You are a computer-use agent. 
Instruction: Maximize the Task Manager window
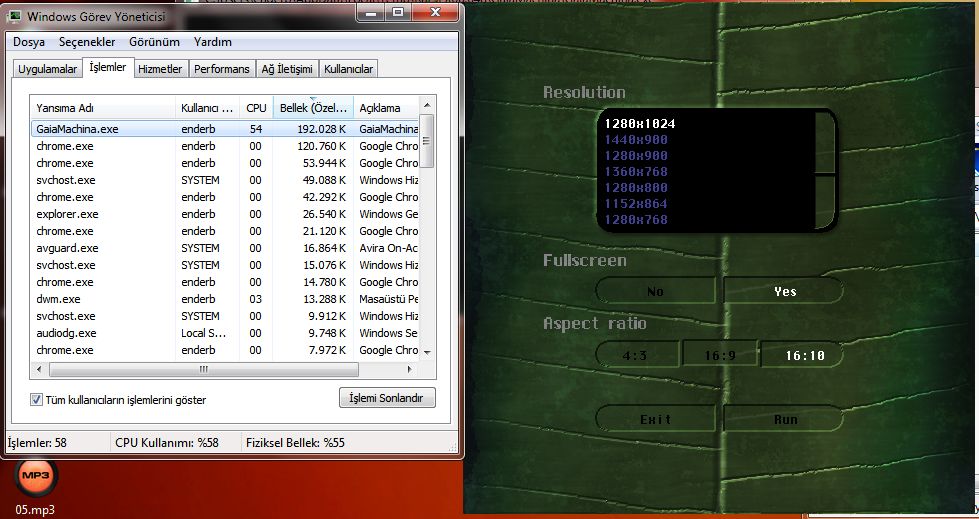coord(398,12)
